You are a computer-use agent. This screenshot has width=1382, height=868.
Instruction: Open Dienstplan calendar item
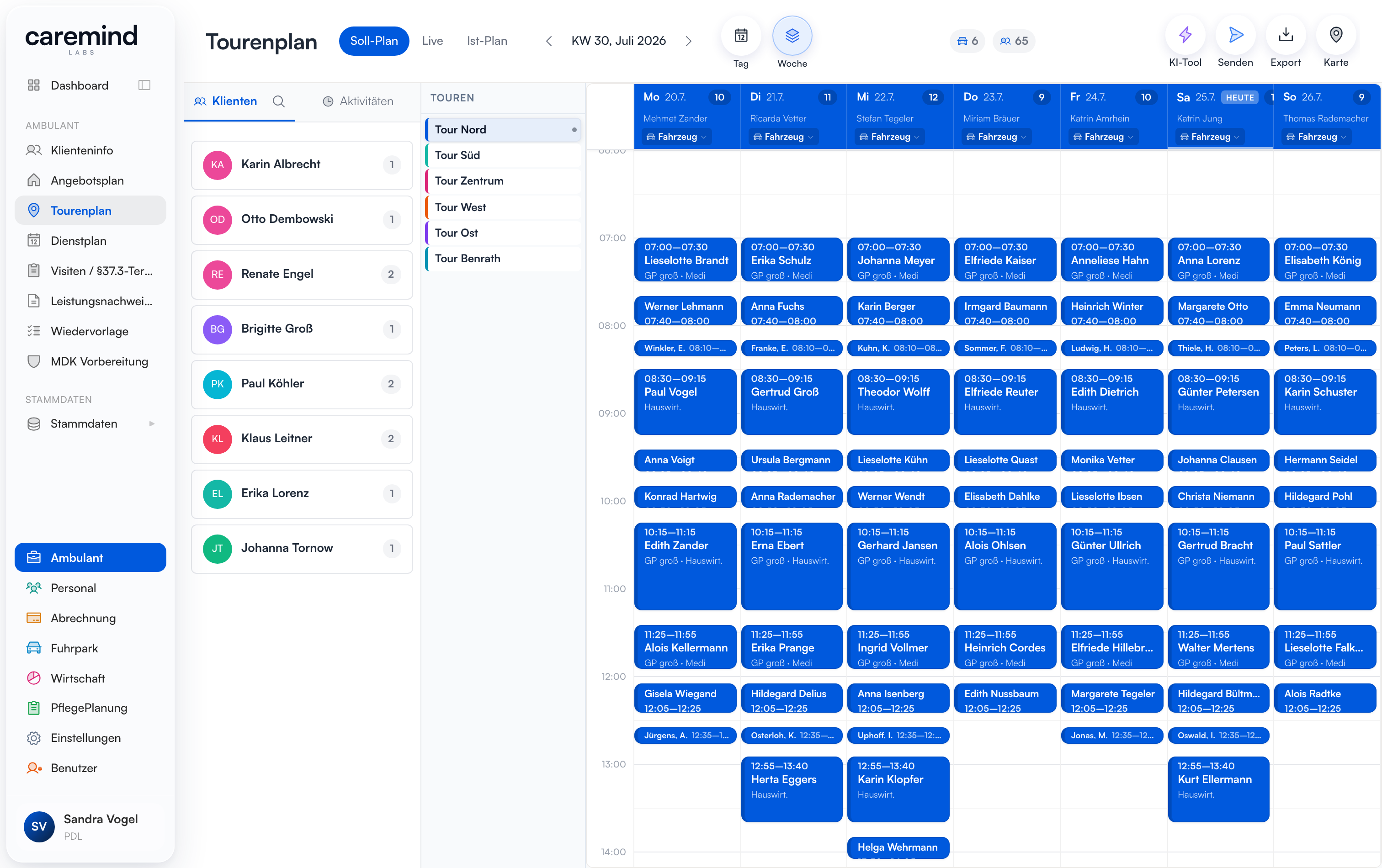[x=90, y=241]
